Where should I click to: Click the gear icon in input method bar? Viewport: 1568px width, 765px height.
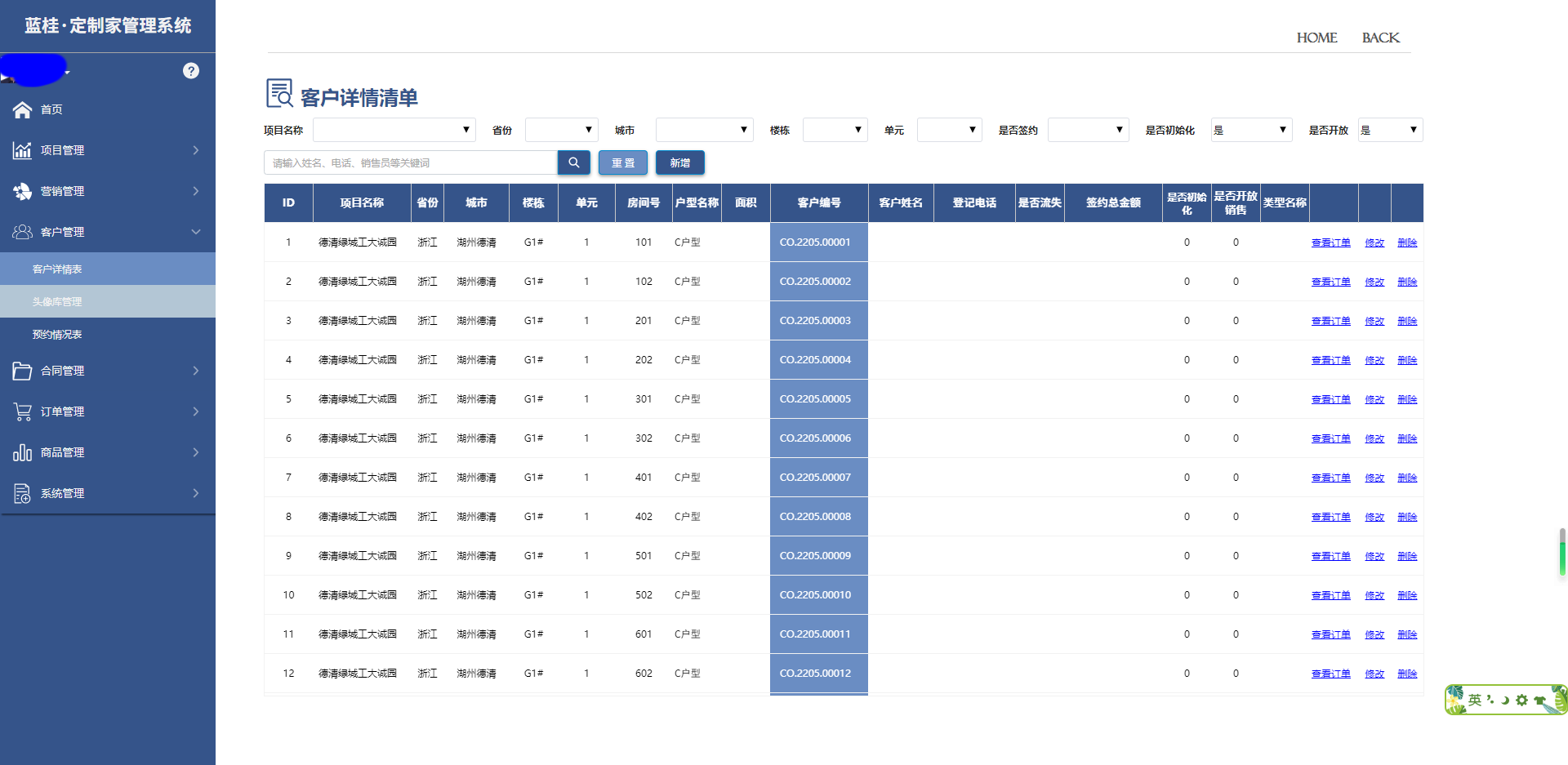pyautogui.click(x=1521, y=700)
